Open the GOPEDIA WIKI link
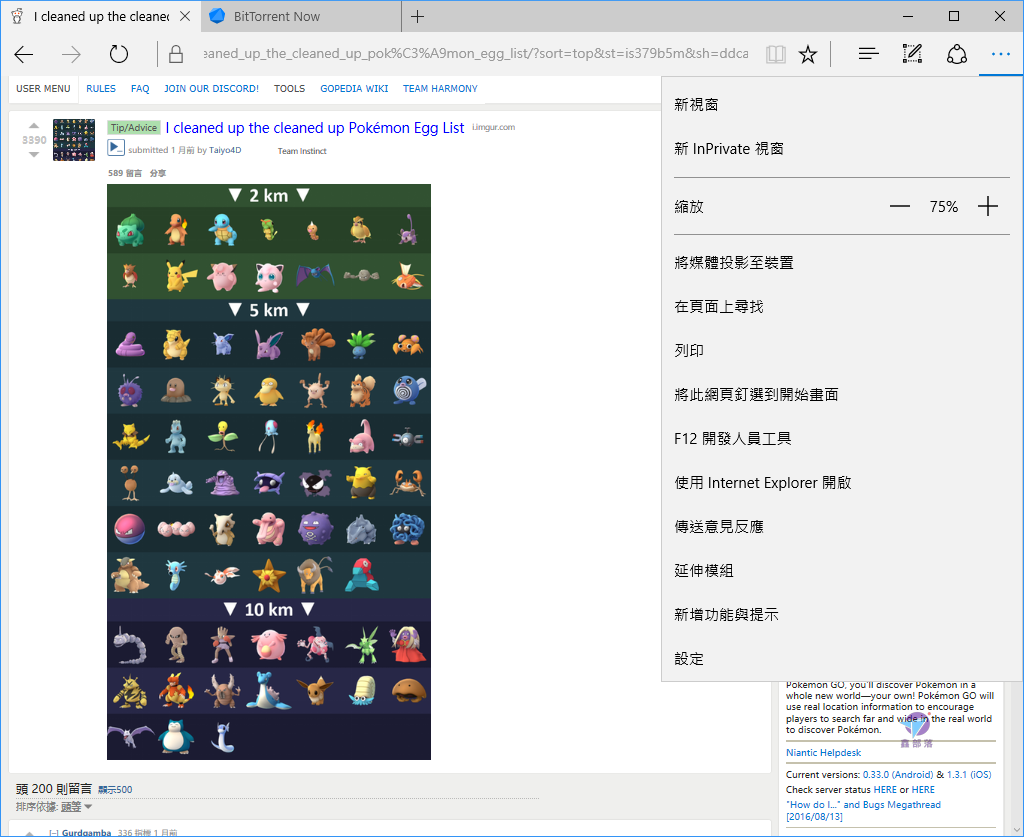Image resolution: width=1024 pixels, height=837 pixels. 354,89
